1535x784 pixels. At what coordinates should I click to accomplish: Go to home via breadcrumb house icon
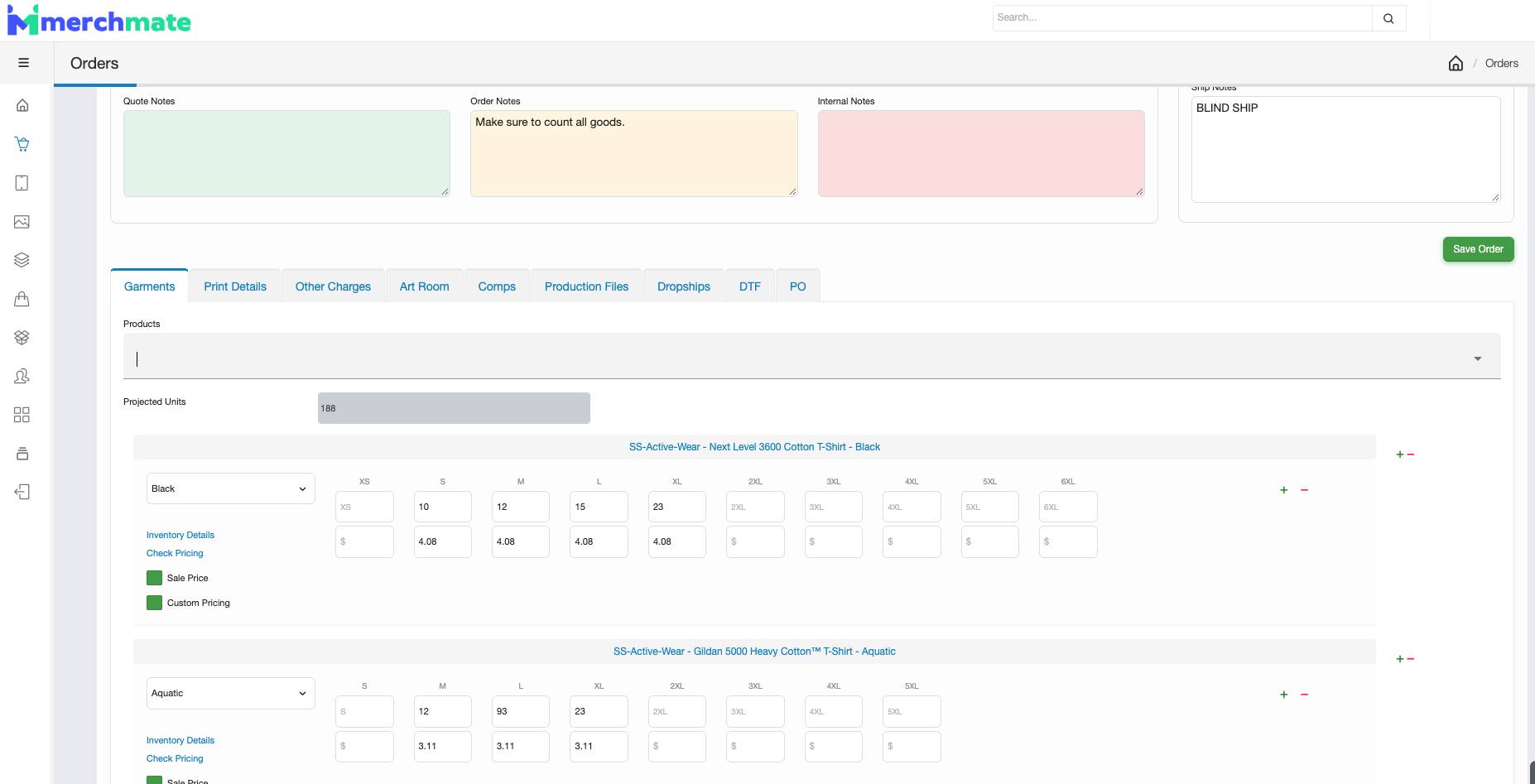(x=1456, y=64)
